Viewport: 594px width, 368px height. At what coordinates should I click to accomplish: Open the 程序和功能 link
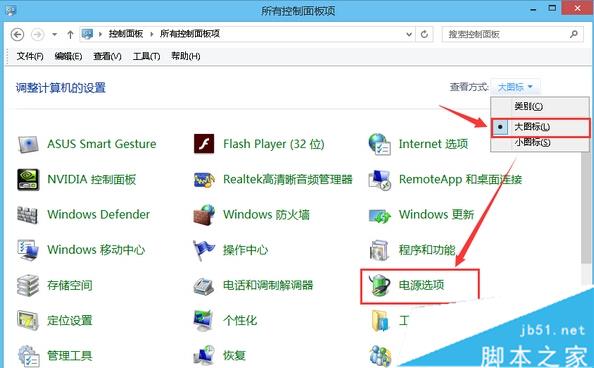pyautogui.click(x=427, y=250)
